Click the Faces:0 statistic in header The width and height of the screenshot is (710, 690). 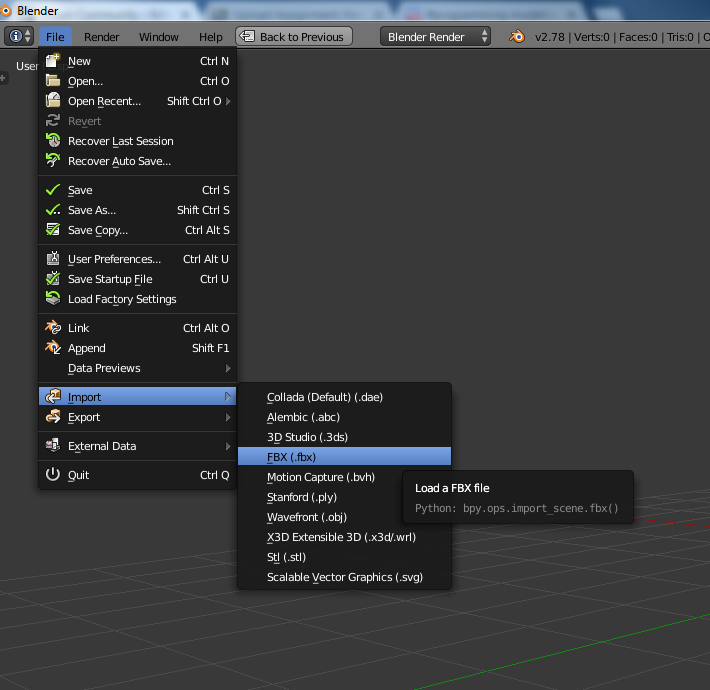(638, 37)
